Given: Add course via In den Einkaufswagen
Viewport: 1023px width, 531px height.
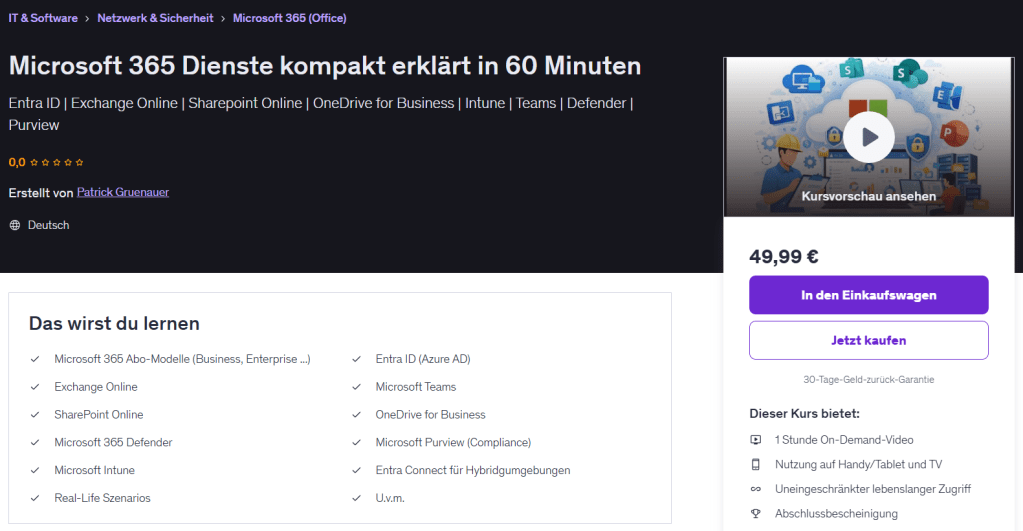Looking at the screenshot, I should (868, 295).
